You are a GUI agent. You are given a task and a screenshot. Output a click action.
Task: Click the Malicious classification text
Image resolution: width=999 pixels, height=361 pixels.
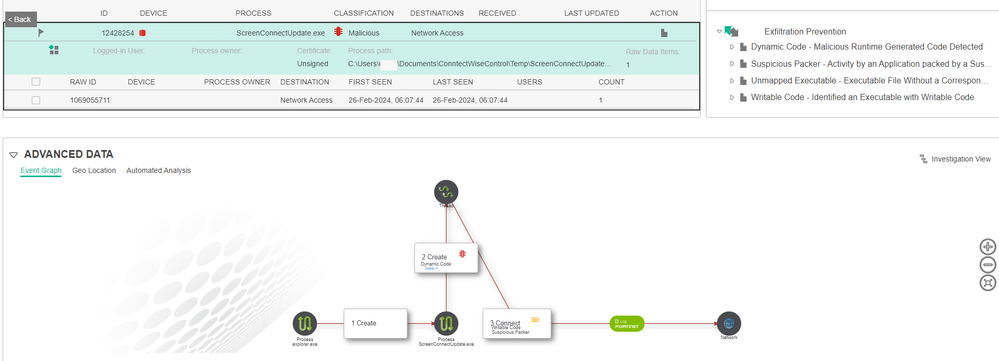(364, 32)
